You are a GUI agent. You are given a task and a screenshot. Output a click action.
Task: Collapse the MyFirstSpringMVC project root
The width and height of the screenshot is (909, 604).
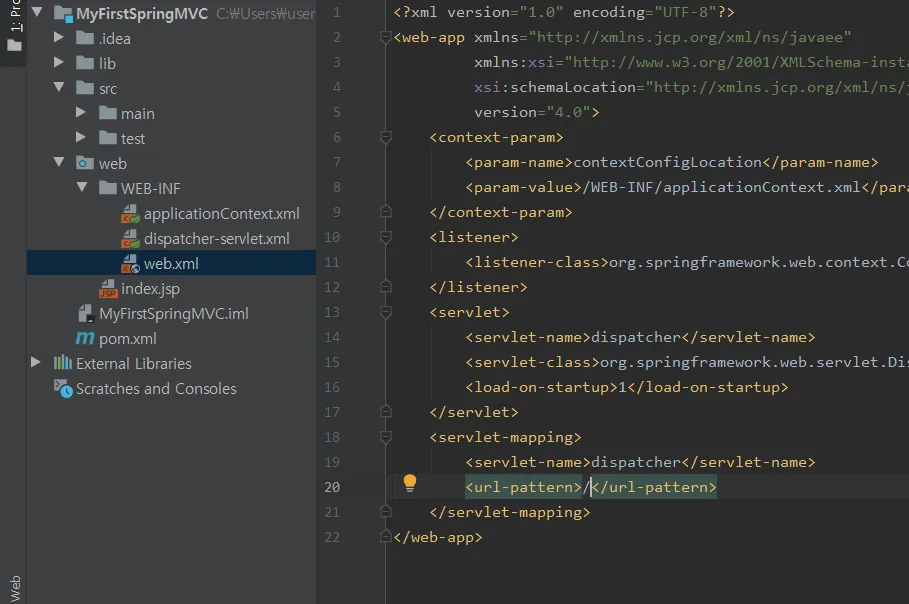pos(37,14)
